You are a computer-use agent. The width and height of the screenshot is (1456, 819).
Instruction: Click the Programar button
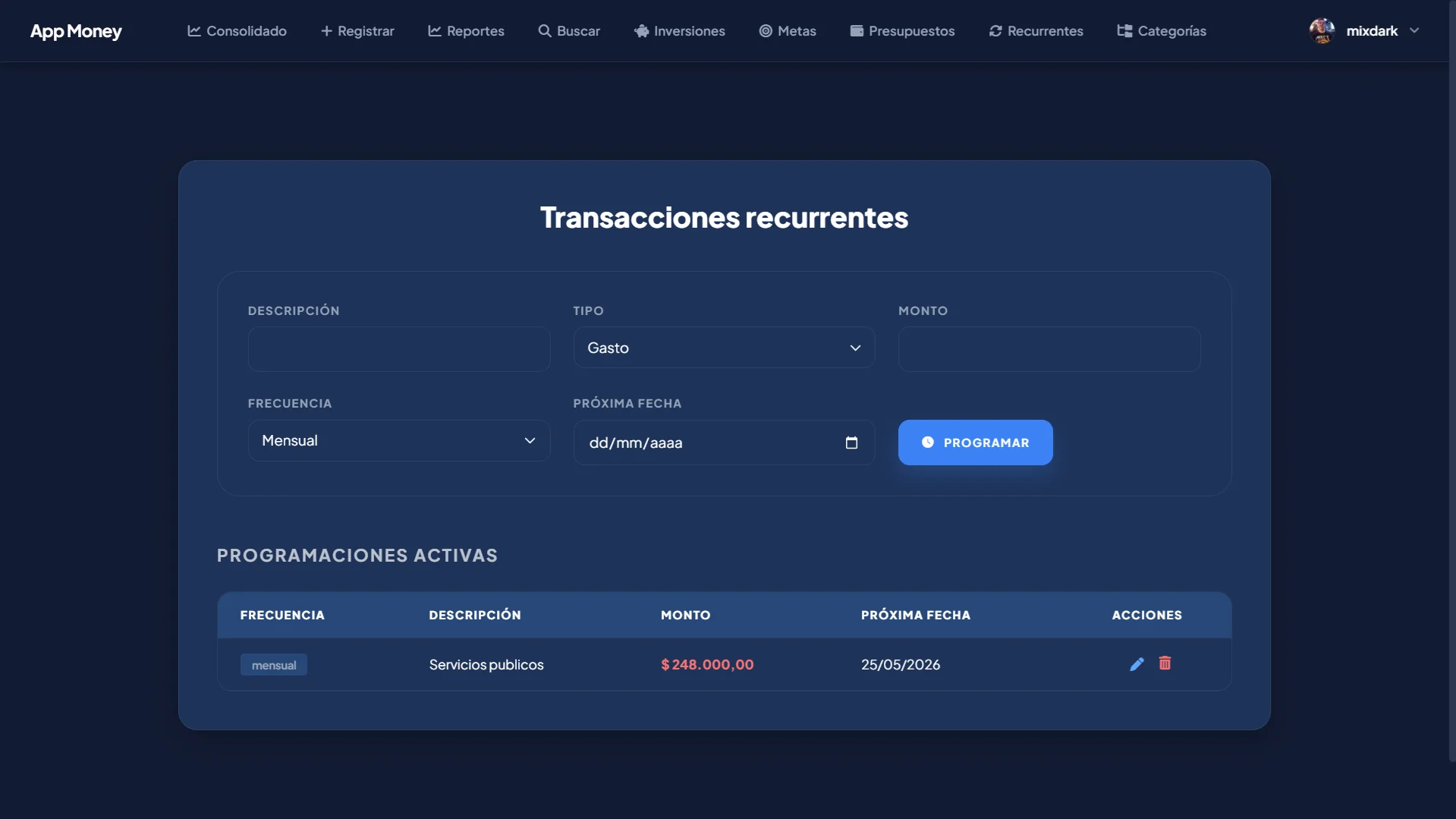975,443
